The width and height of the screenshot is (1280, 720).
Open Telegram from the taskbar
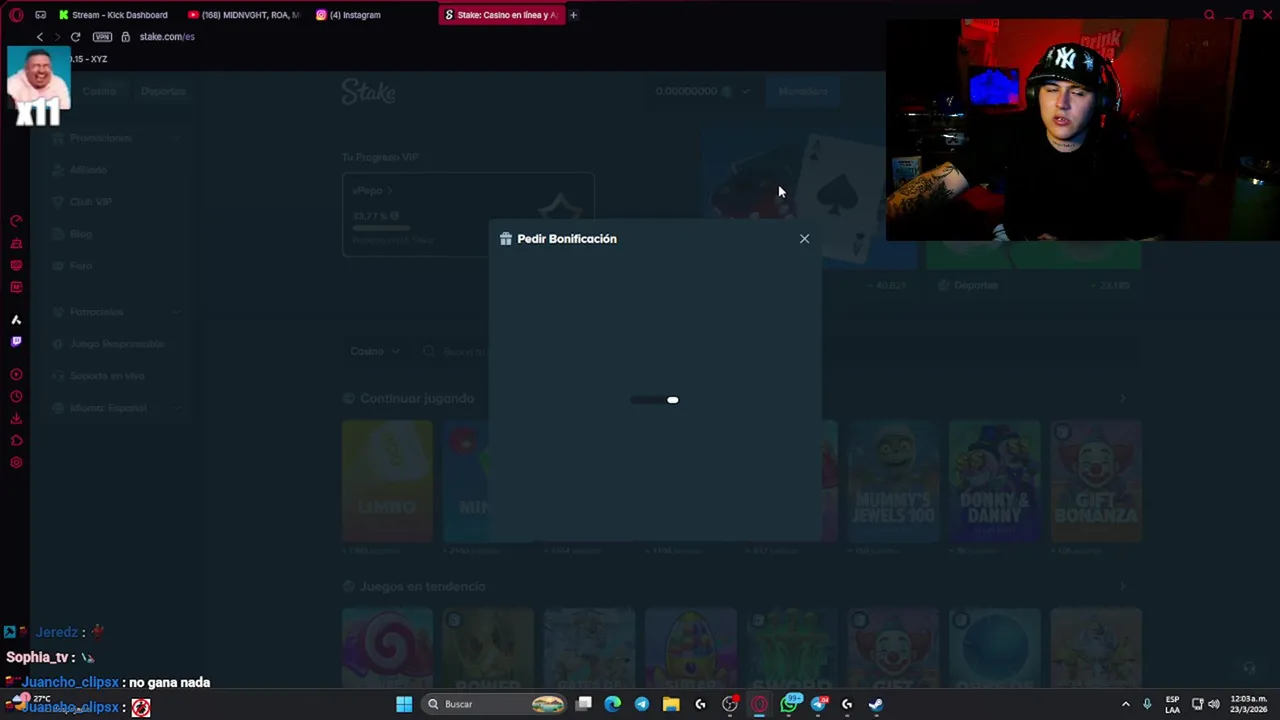[642, 704]
